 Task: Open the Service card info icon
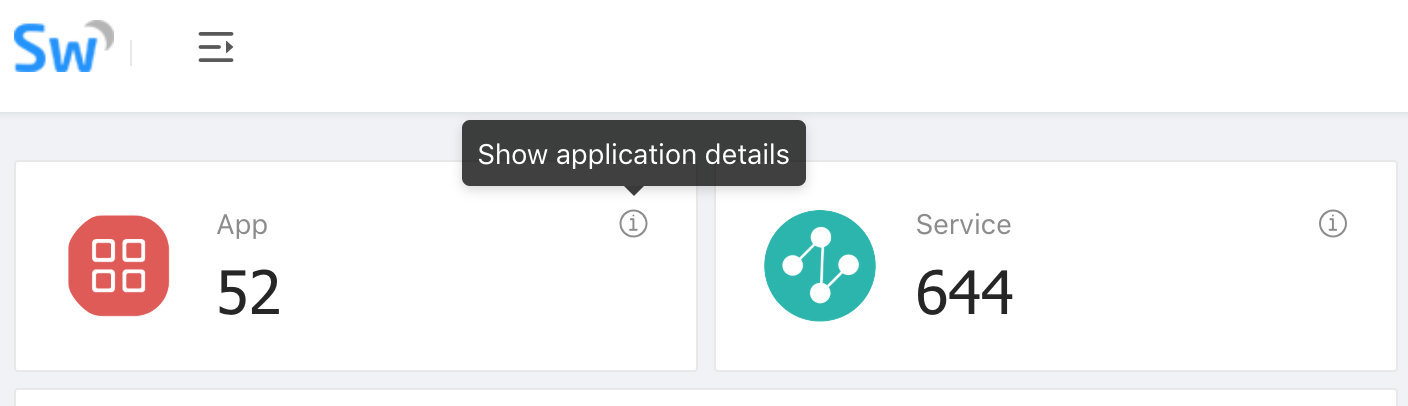pos(1332,224)
